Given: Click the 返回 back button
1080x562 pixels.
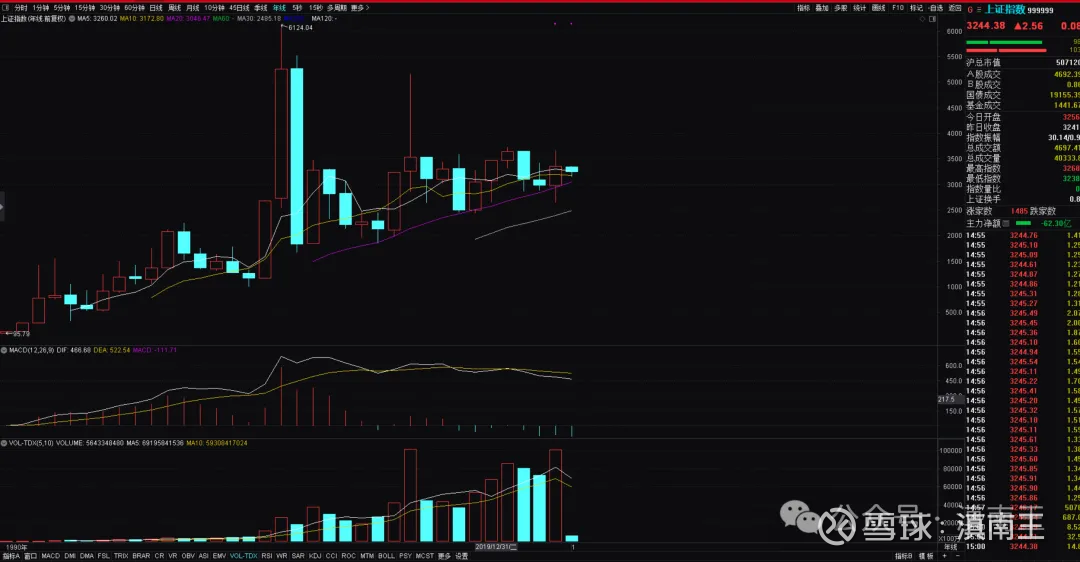Looking at the screenshot, I should pos(955,8).
